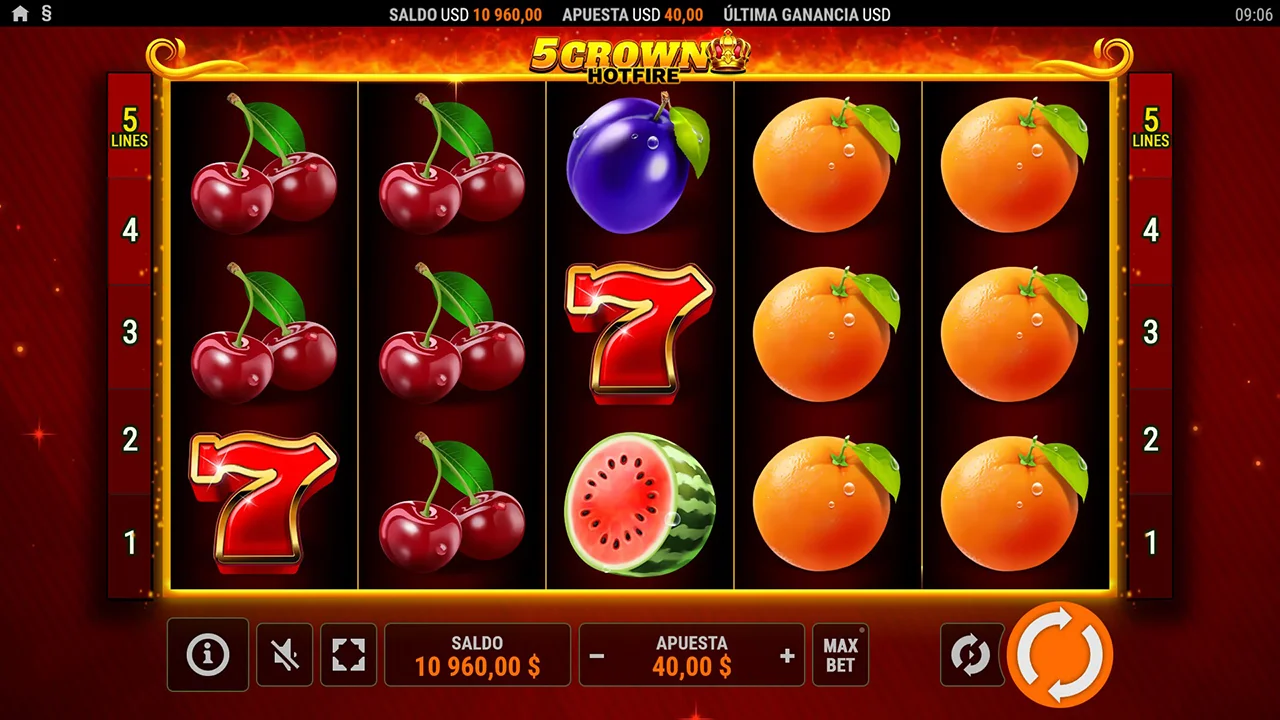Spin the reels with the orange button
The width and height of the screenshot is (1280, 720).
point(1060,655)
